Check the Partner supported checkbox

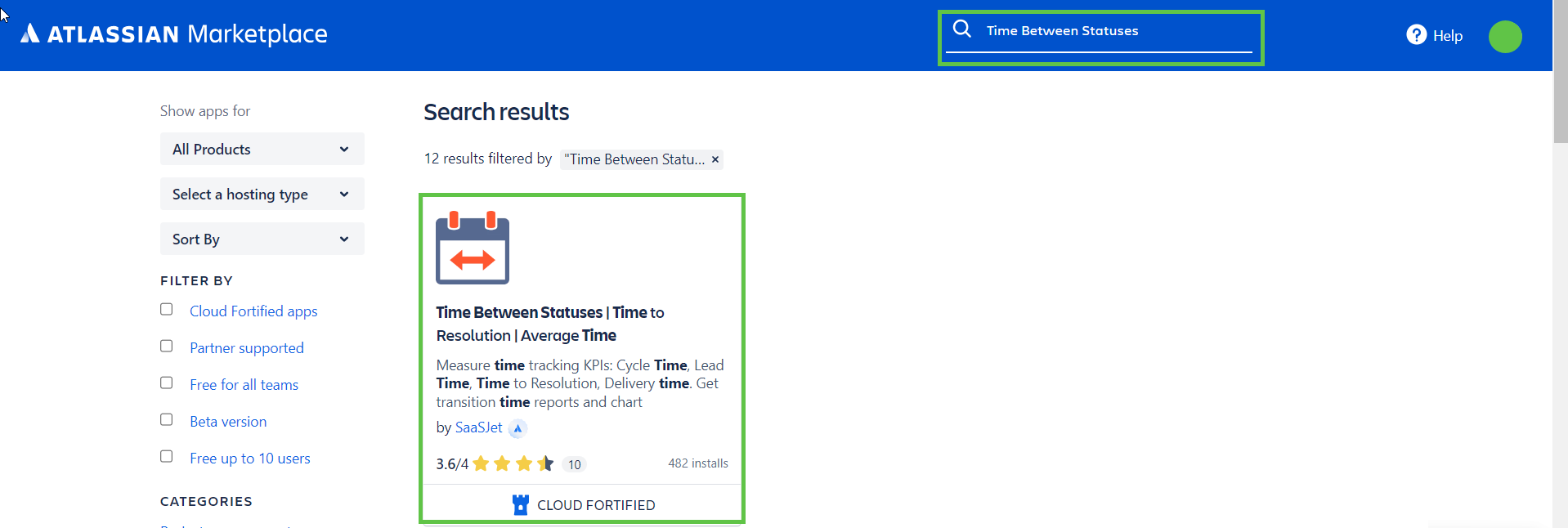pos(167,346)
